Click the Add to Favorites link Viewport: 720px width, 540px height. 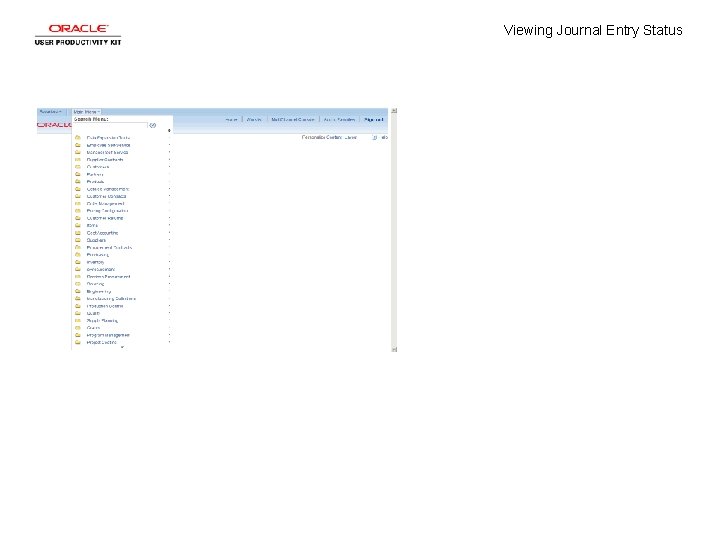click(x=339, y=119)
